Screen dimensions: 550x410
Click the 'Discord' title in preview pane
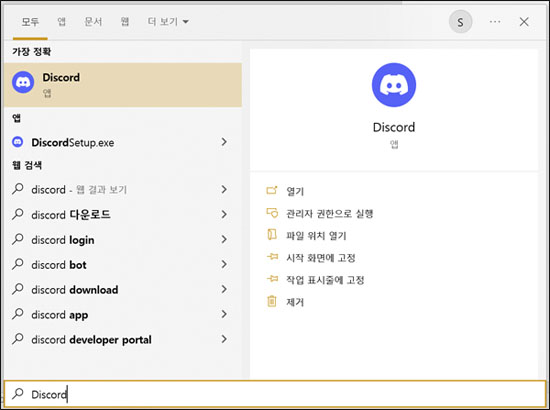pos(394,127)
